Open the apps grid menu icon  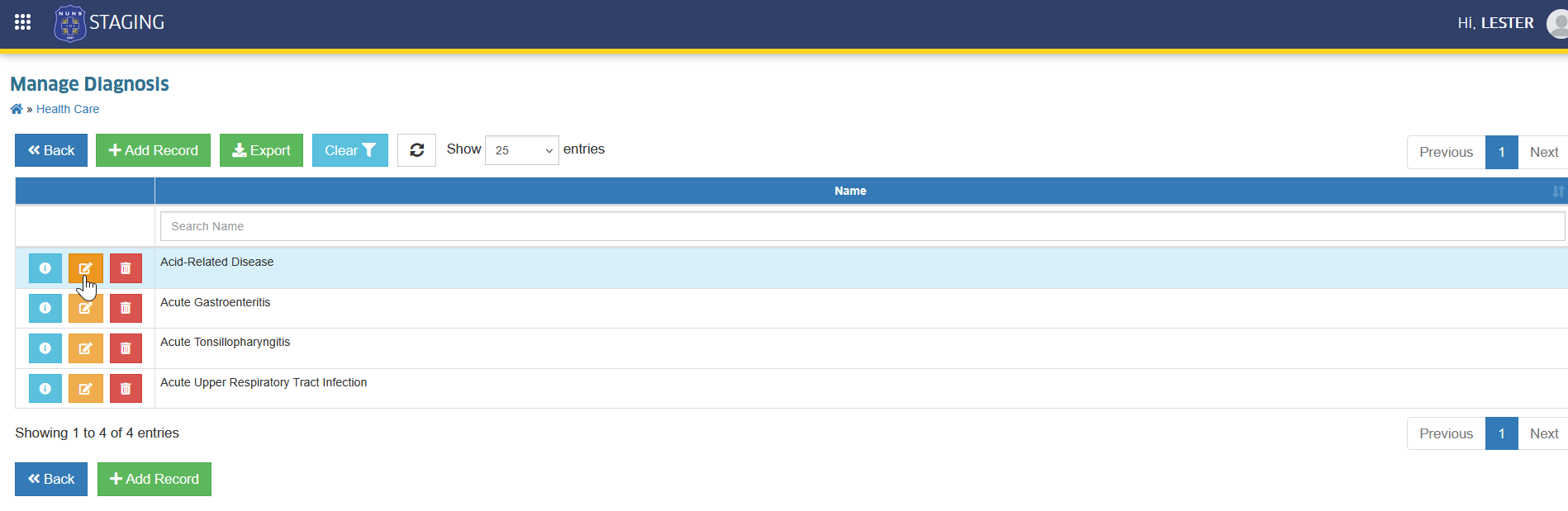tap(22, 22)
